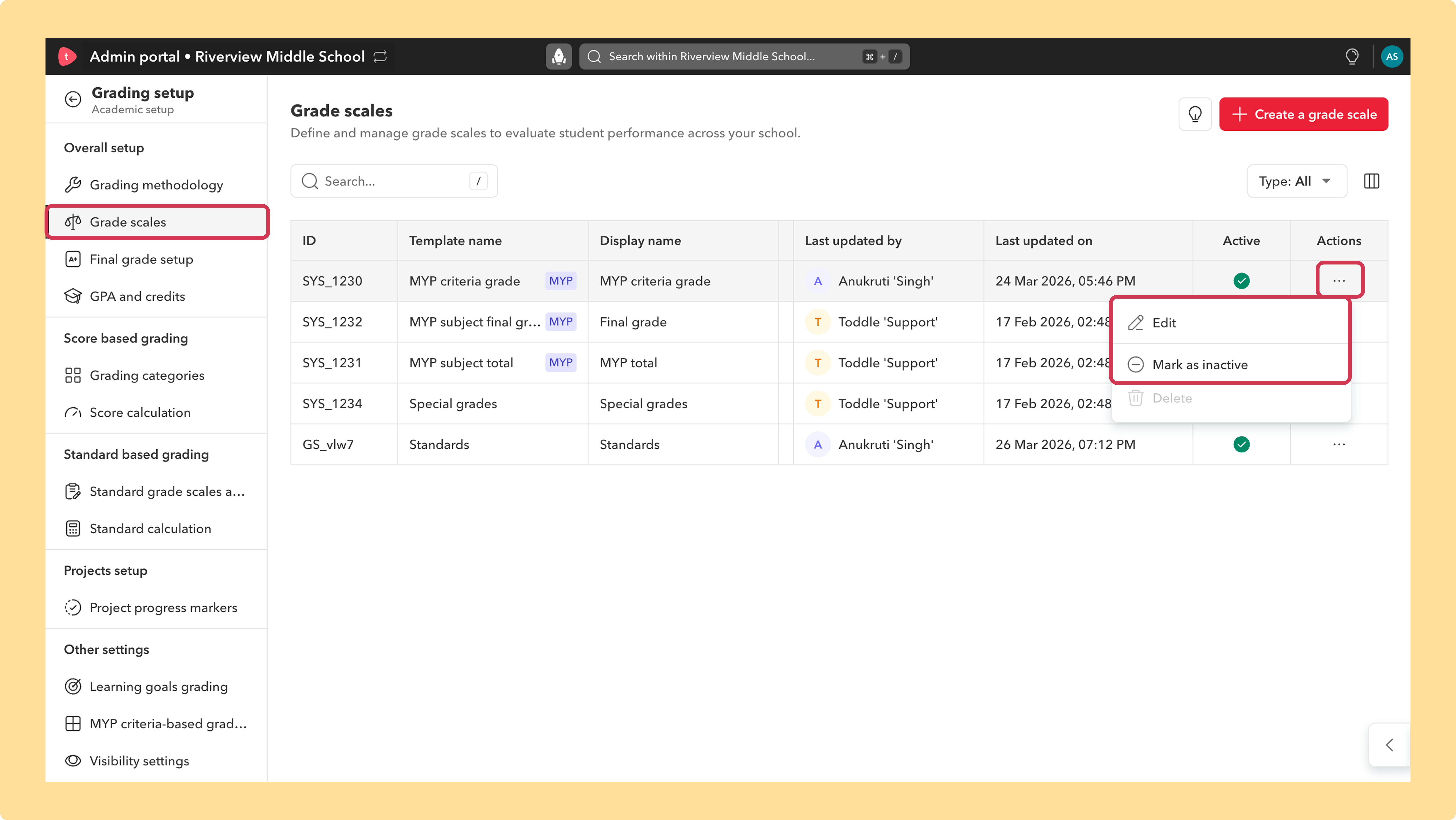Open Standard calculation settings
The height and width of the screenshot is (820, 1456).
pos(157,528)
